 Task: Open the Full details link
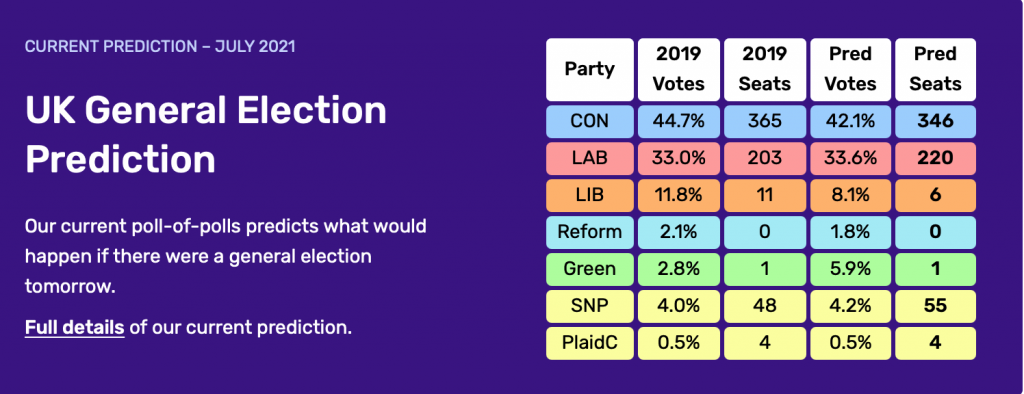click(74, 327)
